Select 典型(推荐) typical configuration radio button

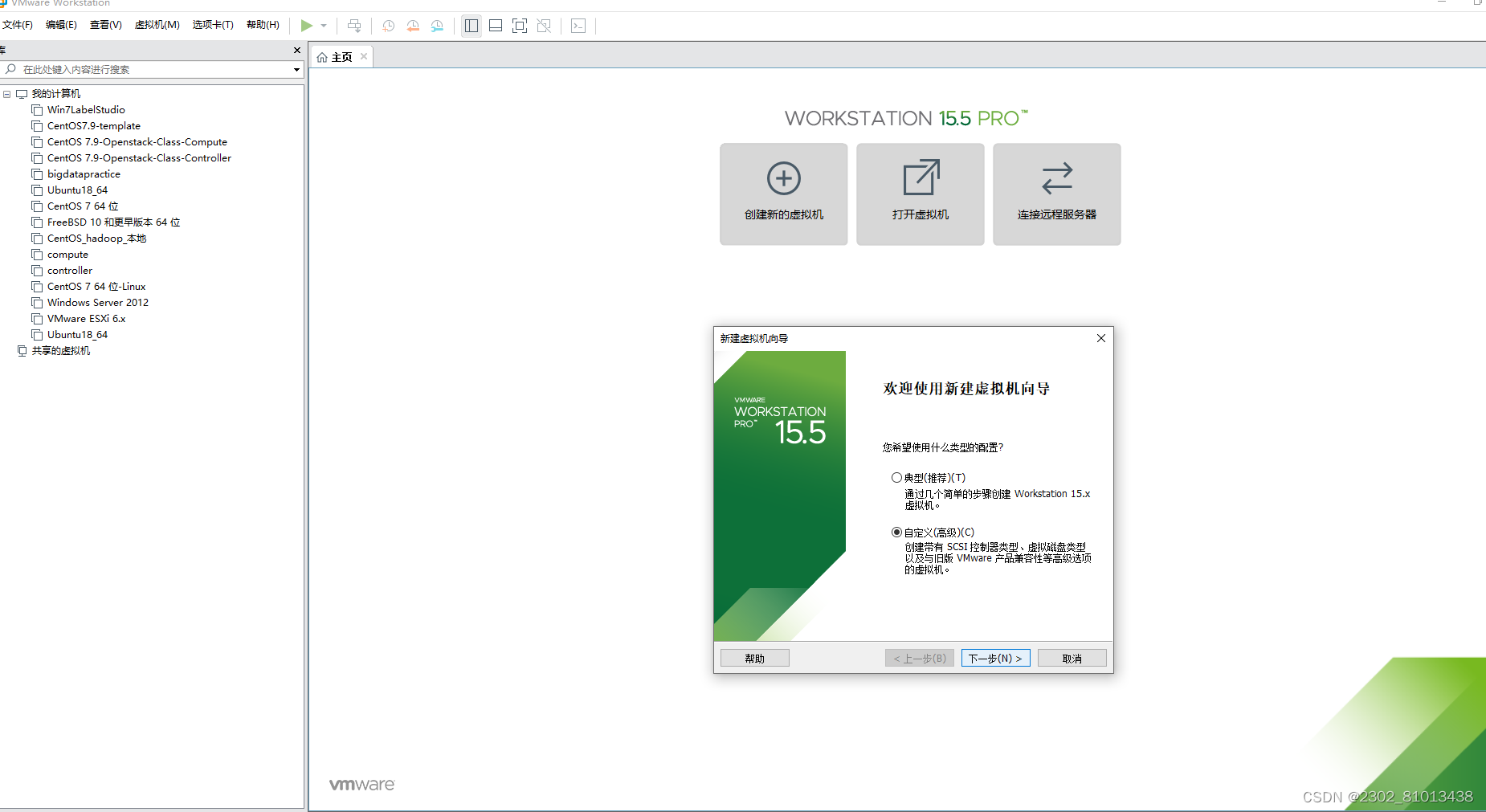[x=896, y=477]
